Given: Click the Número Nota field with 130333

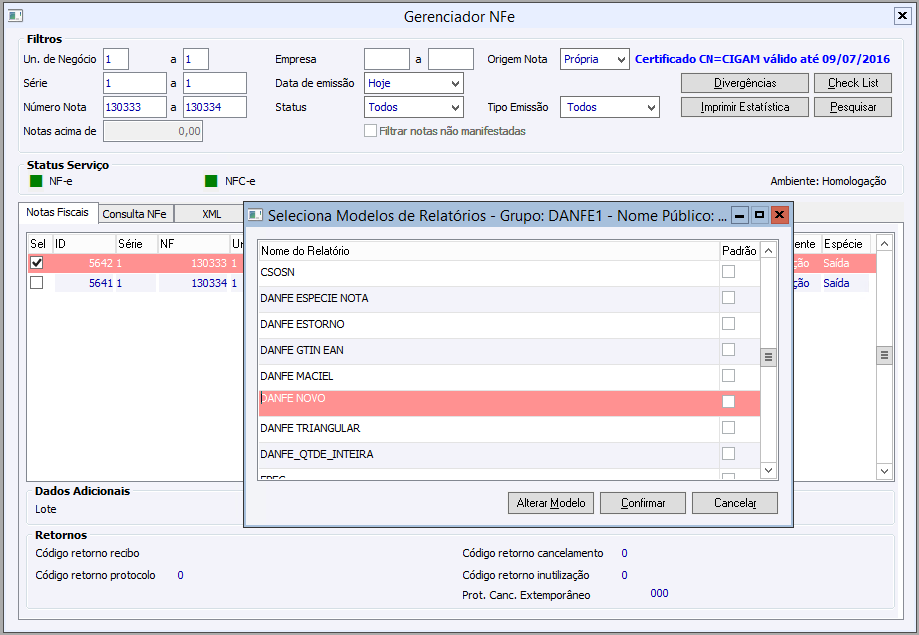Looking at the screenshot, I should click(135, 107).
